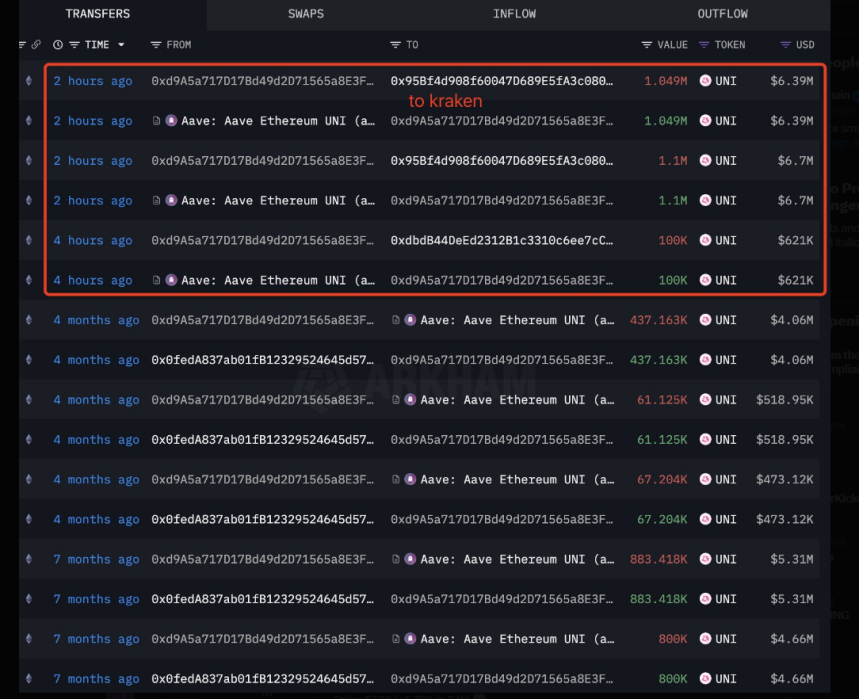Expand the TIME sort dropdown arrow
This screenshot has height=699, width=859.
(121, 45)
